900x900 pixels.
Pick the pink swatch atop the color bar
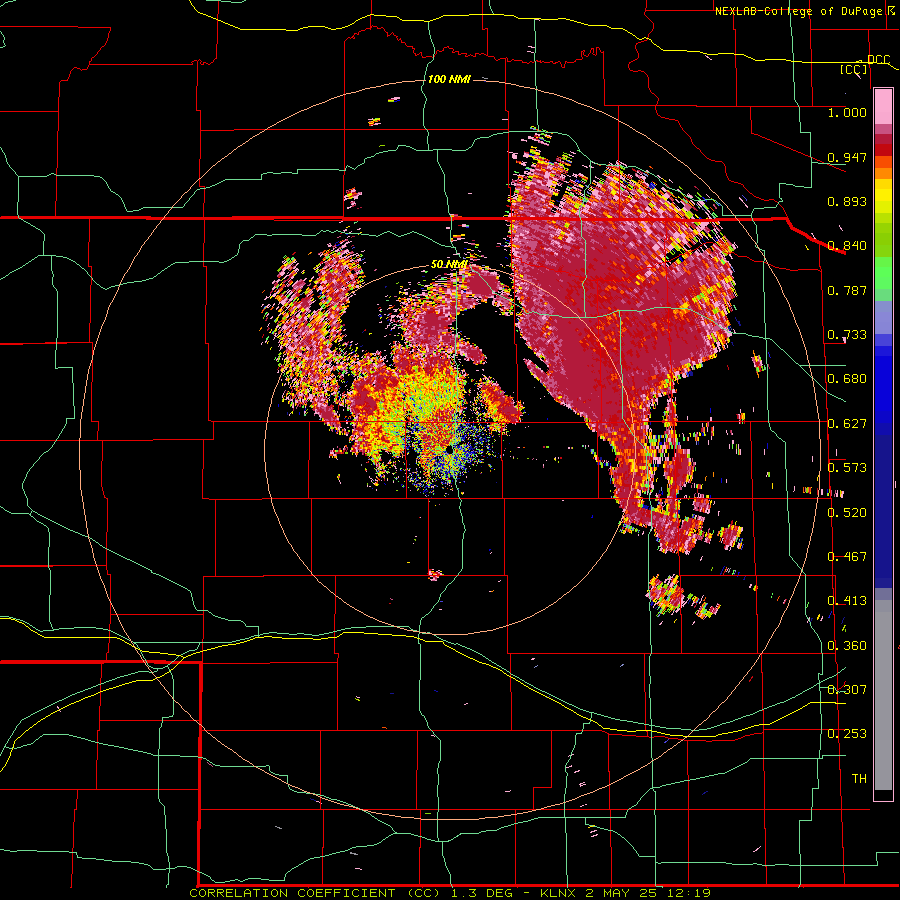click(883, 106)
